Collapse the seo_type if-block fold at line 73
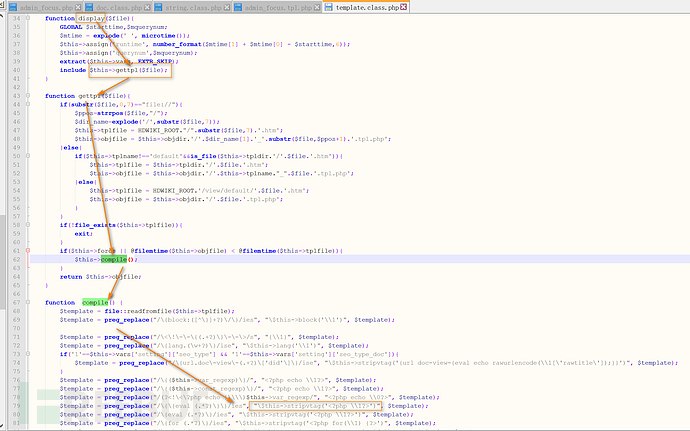 click(28, 354)
